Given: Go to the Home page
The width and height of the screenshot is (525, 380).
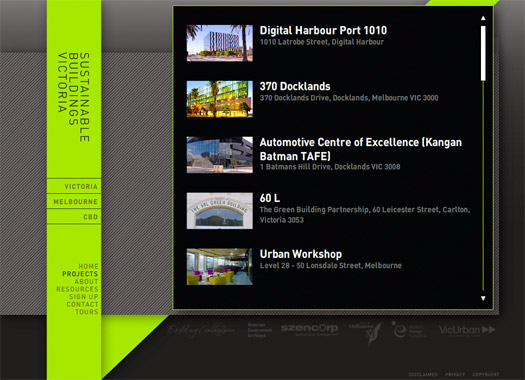Looking at the screenshot, I should click(88, 267).
